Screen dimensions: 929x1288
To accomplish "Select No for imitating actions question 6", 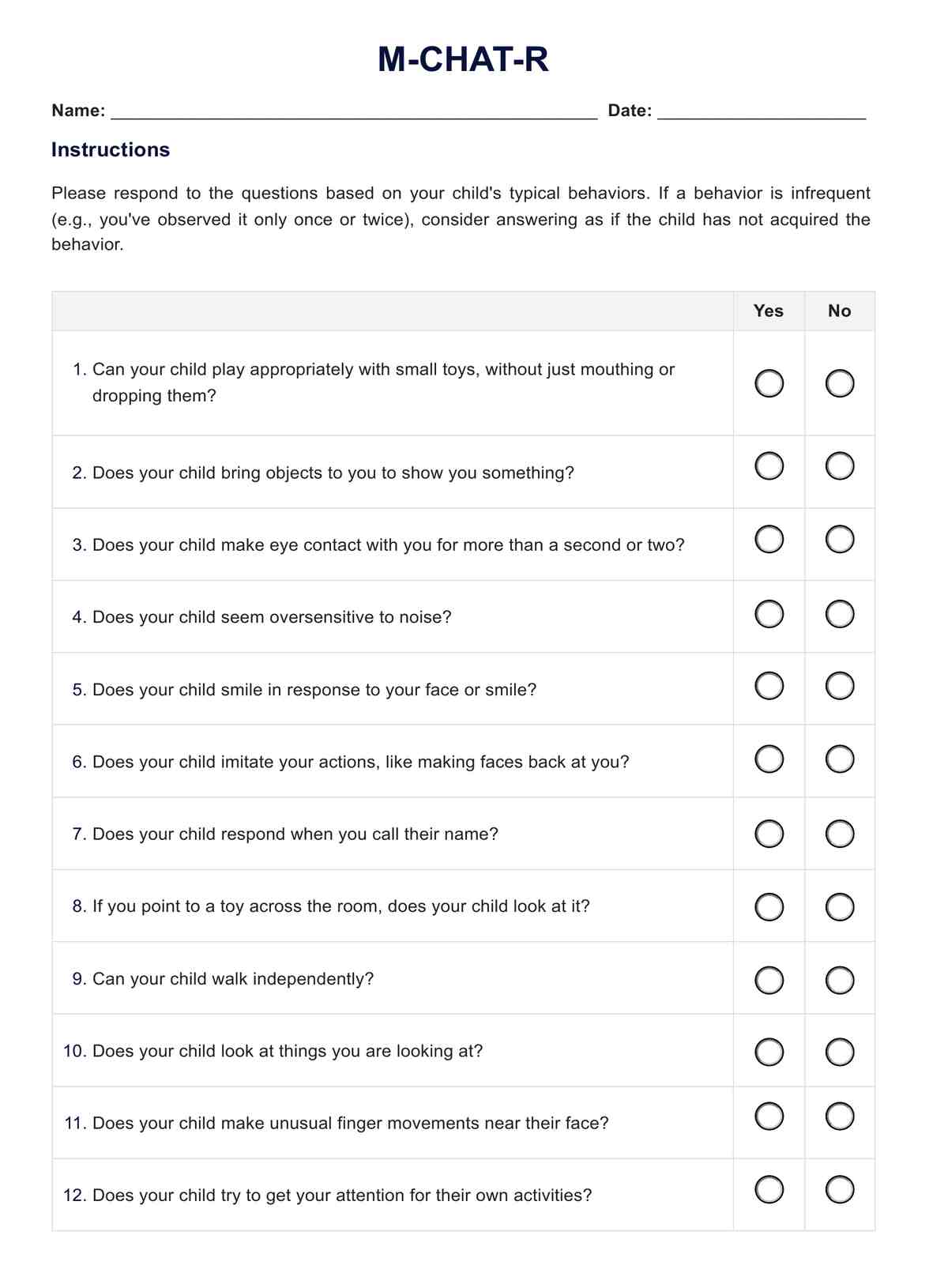I will point(839,759).
